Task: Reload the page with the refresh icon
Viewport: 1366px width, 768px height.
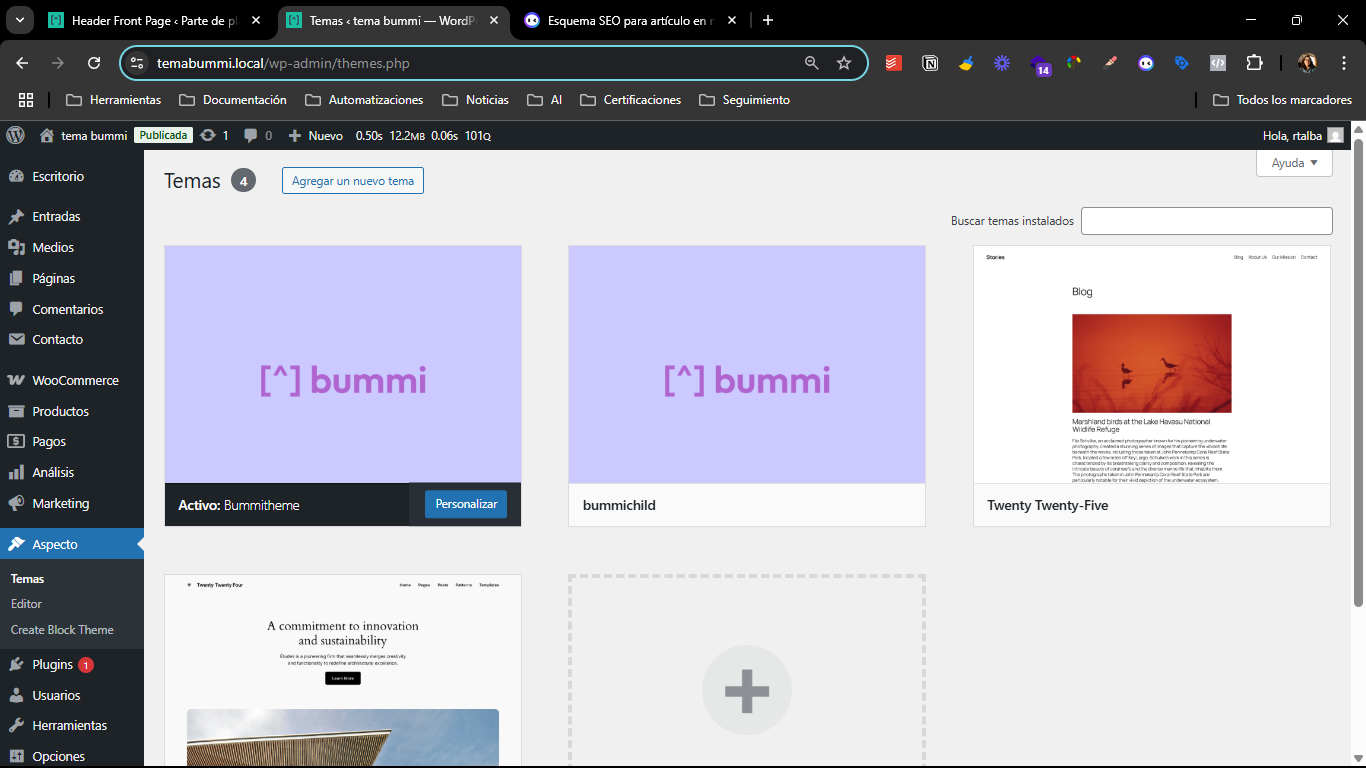Action: click(x=94, y=63)
